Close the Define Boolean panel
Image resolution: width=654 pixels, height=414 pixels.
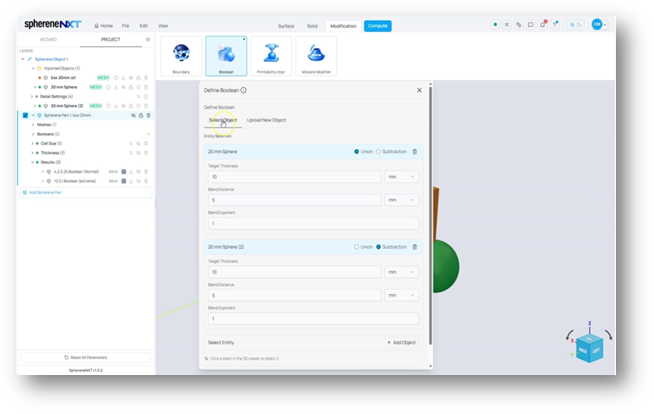point(419,90)
